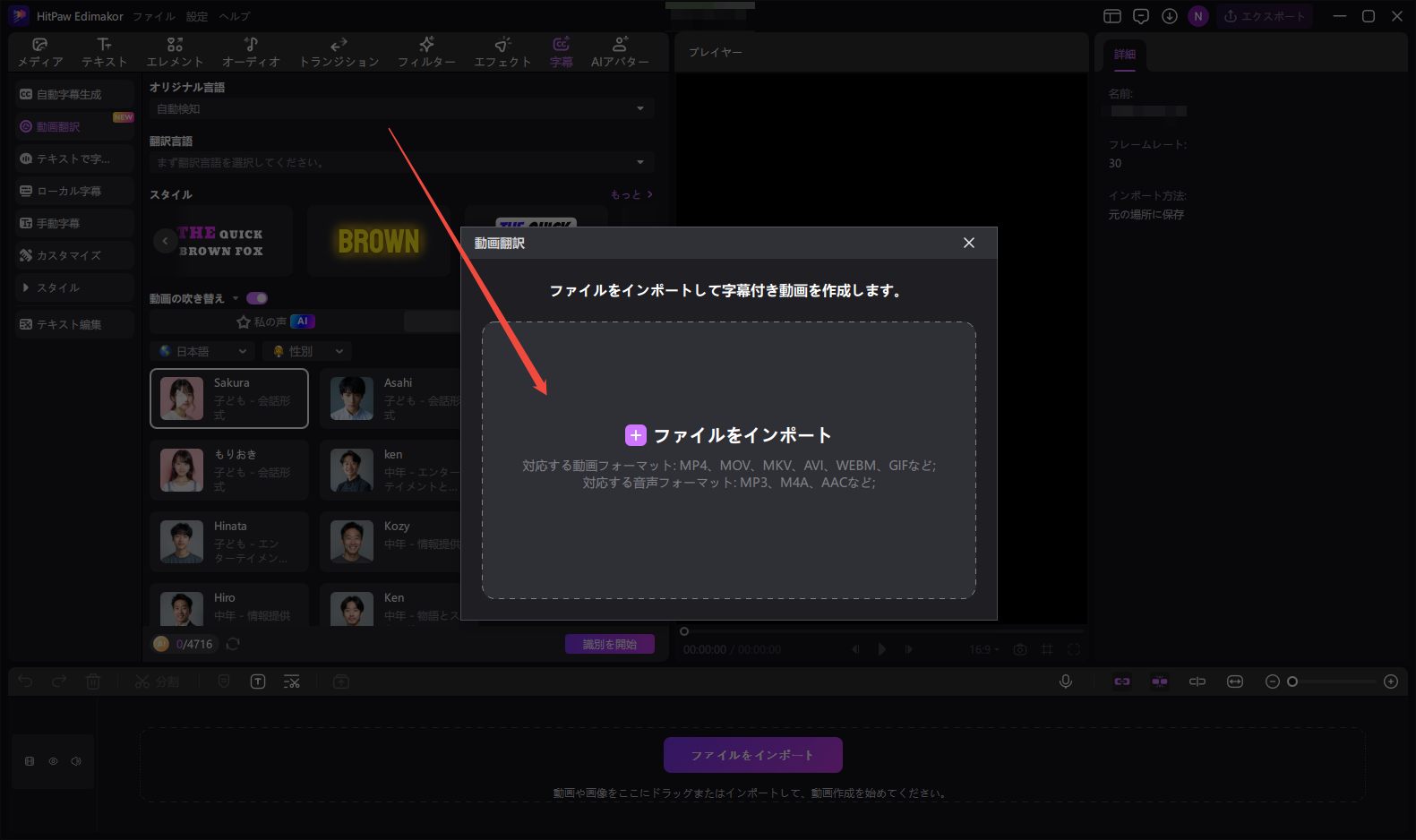This screenshot has width=1416, height=840.
Task: Select テキストで字... in the sidebar
Action: tap(74, 159)
